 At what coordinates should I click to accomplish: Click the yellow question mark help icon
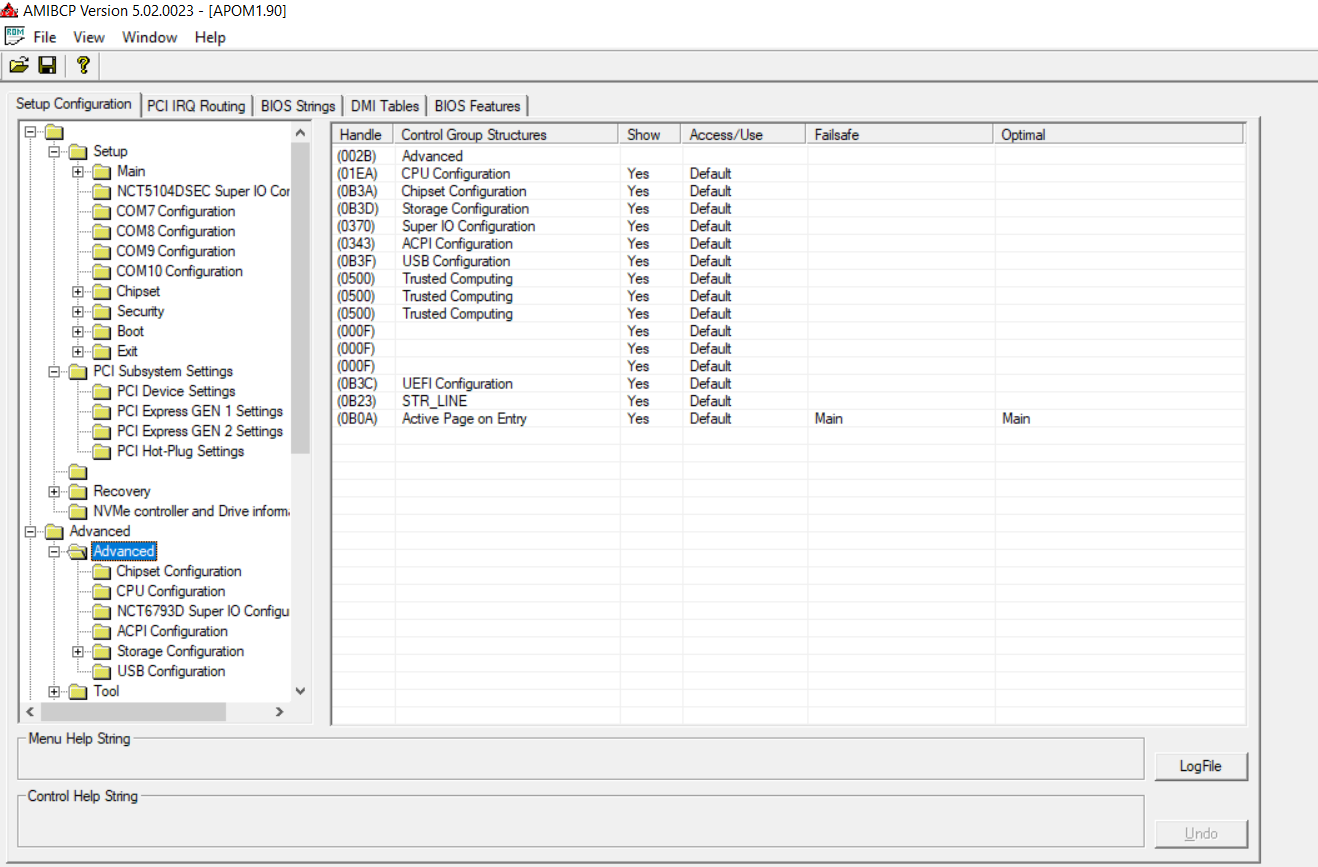83,66
